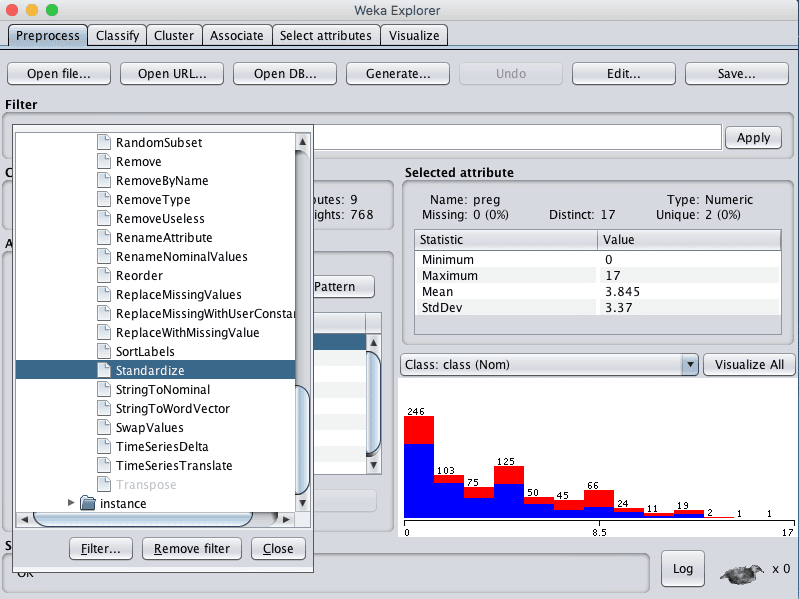Open the Log window

click(x=683, y=568)
